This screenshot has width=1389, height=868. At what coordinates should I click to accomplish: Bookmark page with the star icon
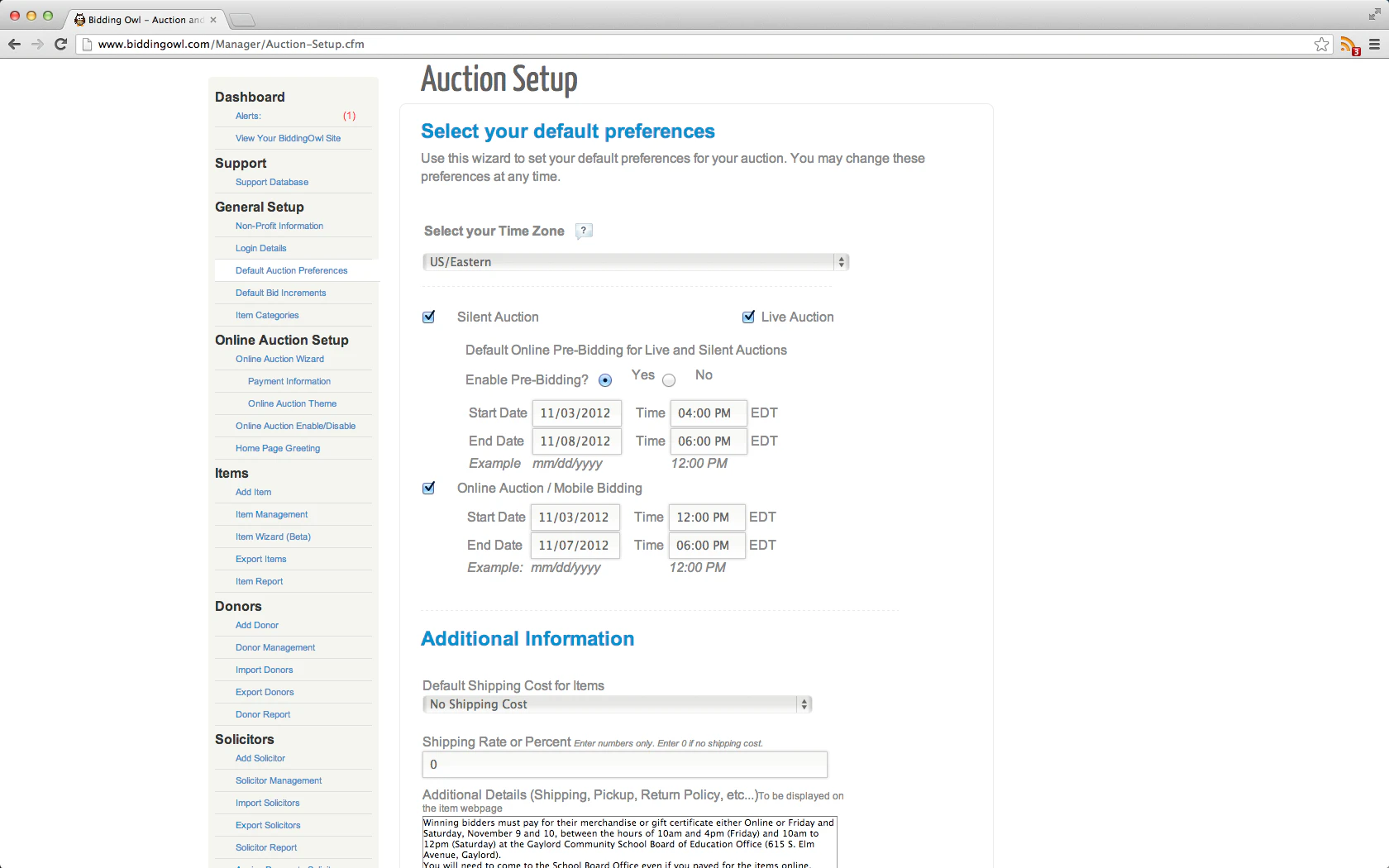click(1321, 45)
